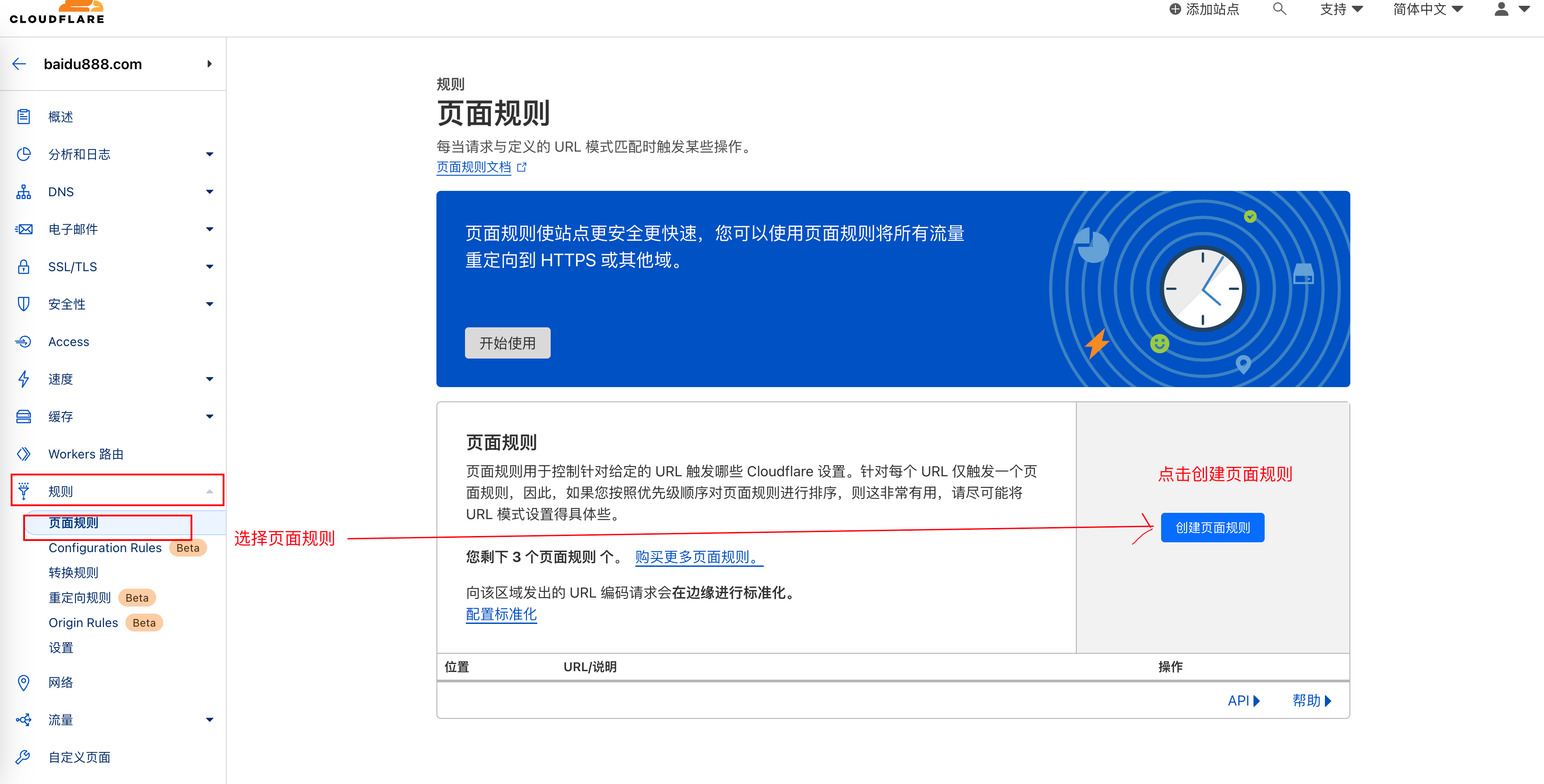Open the 概述 overview clipboard icon

point(23,117)
